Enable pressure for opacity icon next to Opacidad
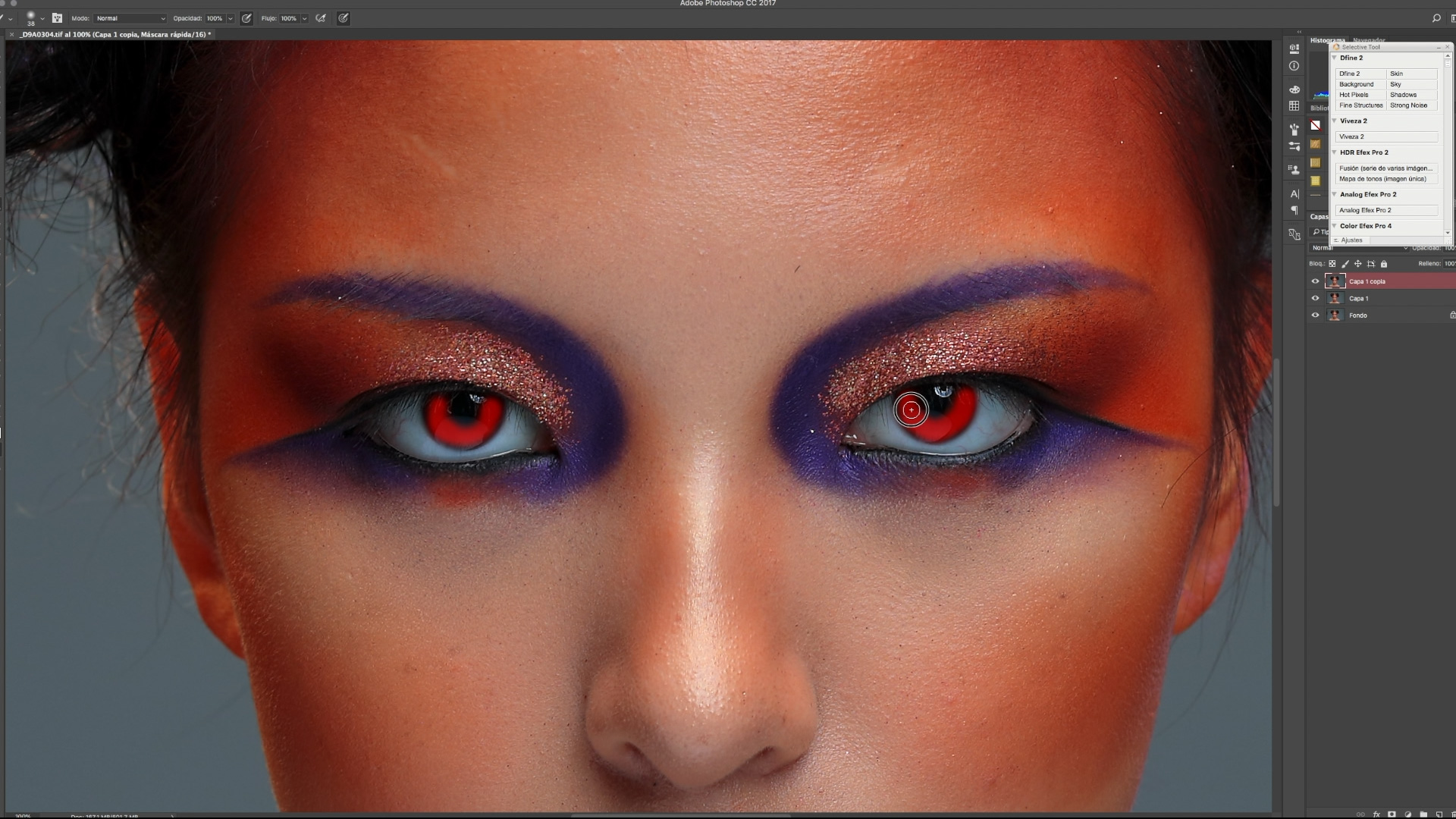The width and height of the screenshot is (1456, 819). pos(246,18)
